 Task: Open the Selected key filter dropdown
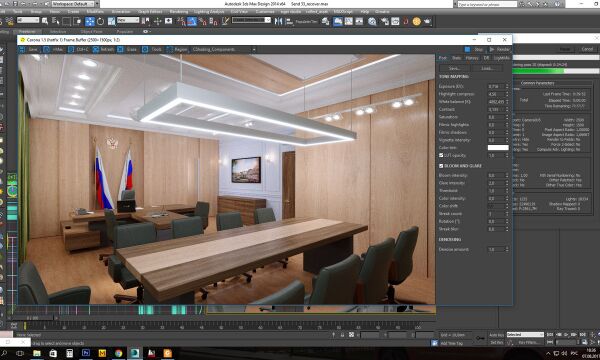[x=525, y=335]
